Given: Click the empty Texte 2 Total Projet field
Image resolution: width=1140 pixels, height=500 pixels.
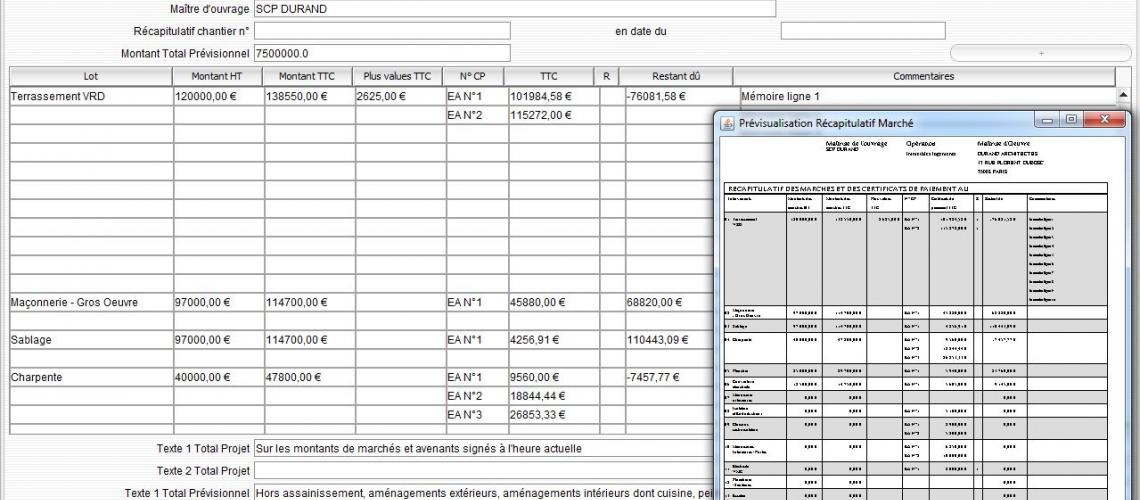Looking at the screenshot, I should tap(483, 471).
